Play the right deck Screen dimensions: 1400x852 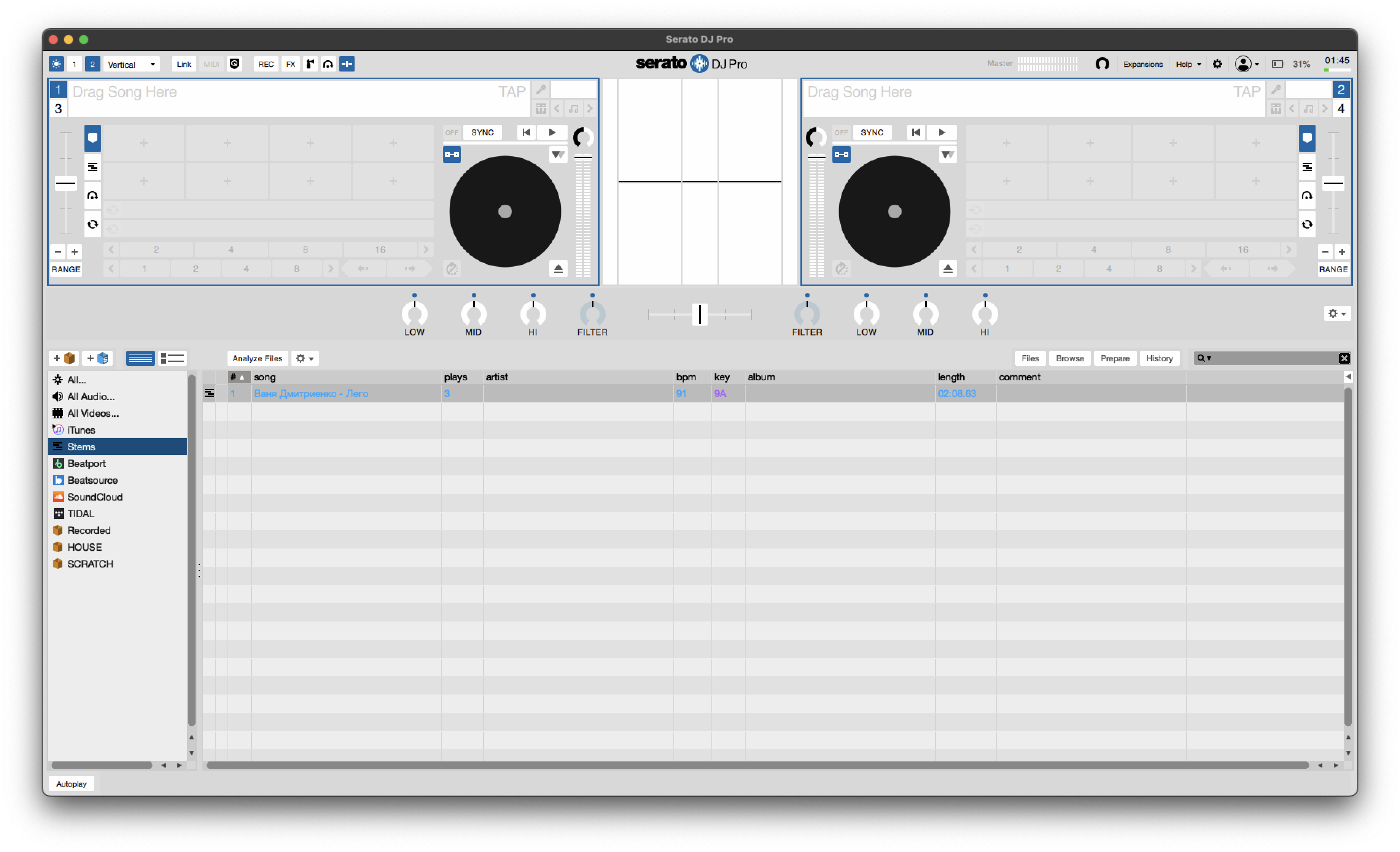(942, 132)
